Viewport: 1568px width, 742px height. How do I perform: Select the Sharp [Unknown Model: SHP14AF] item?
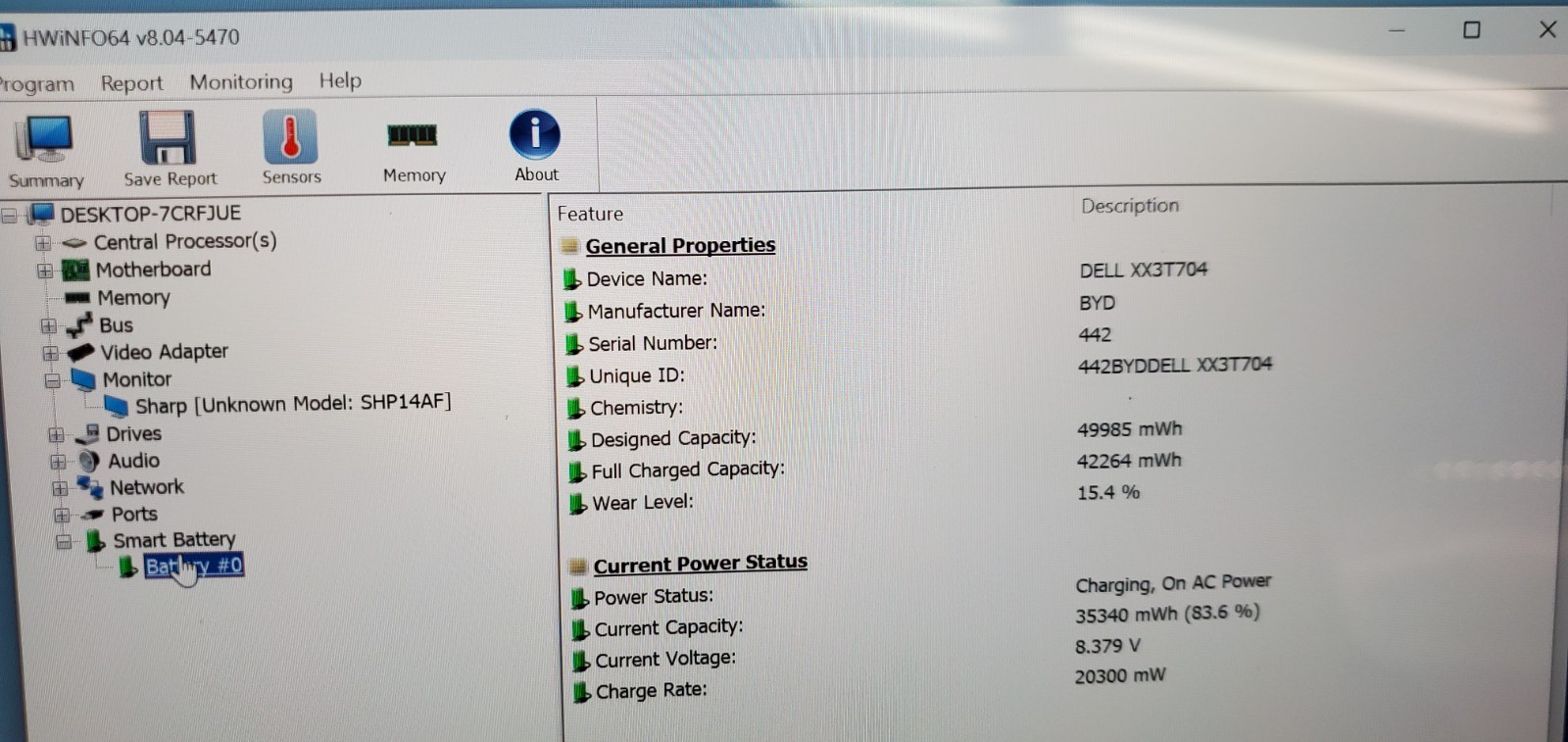(x=293, y=404)
